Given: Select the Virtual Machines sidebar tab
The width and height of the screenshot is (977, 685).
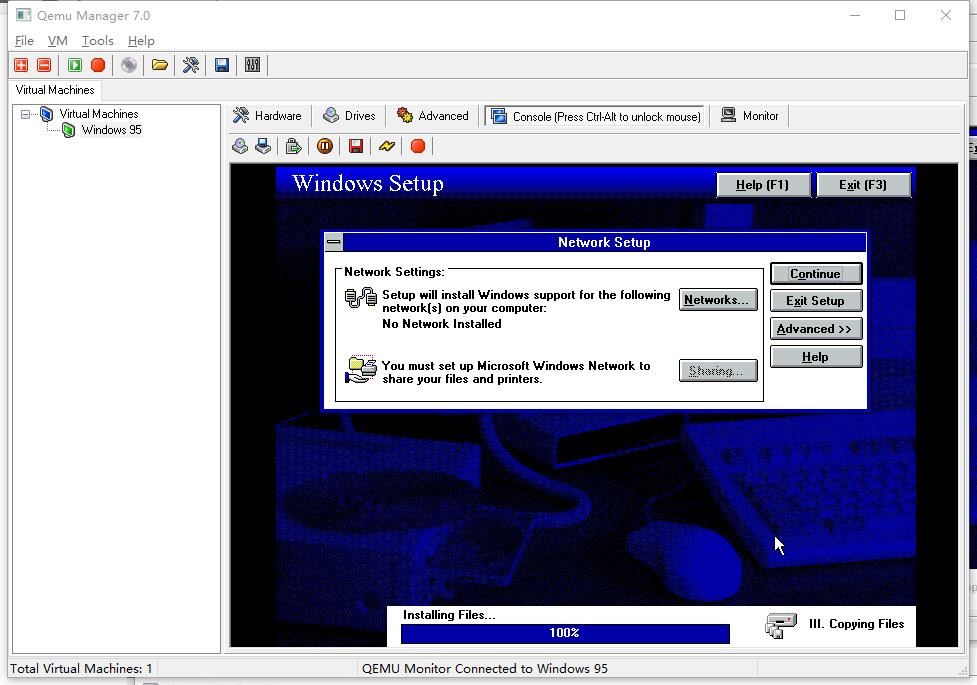Looking at the screenshot, I should [55, 90].
